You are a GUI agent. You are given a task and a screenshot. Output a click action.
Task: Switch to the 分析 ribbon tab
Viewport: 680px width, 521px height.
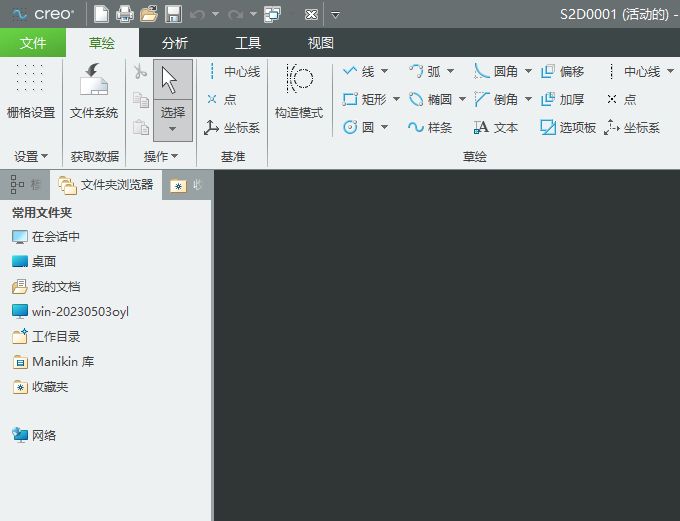(x=175, y=43)
